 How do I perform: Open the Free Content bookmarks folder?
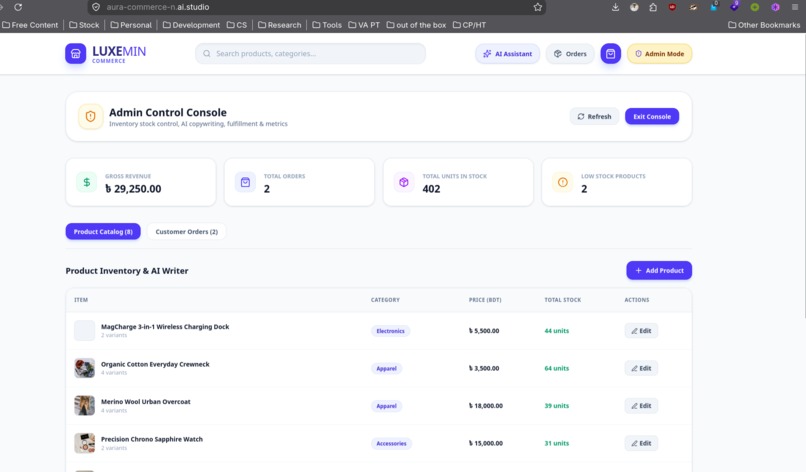30,25
